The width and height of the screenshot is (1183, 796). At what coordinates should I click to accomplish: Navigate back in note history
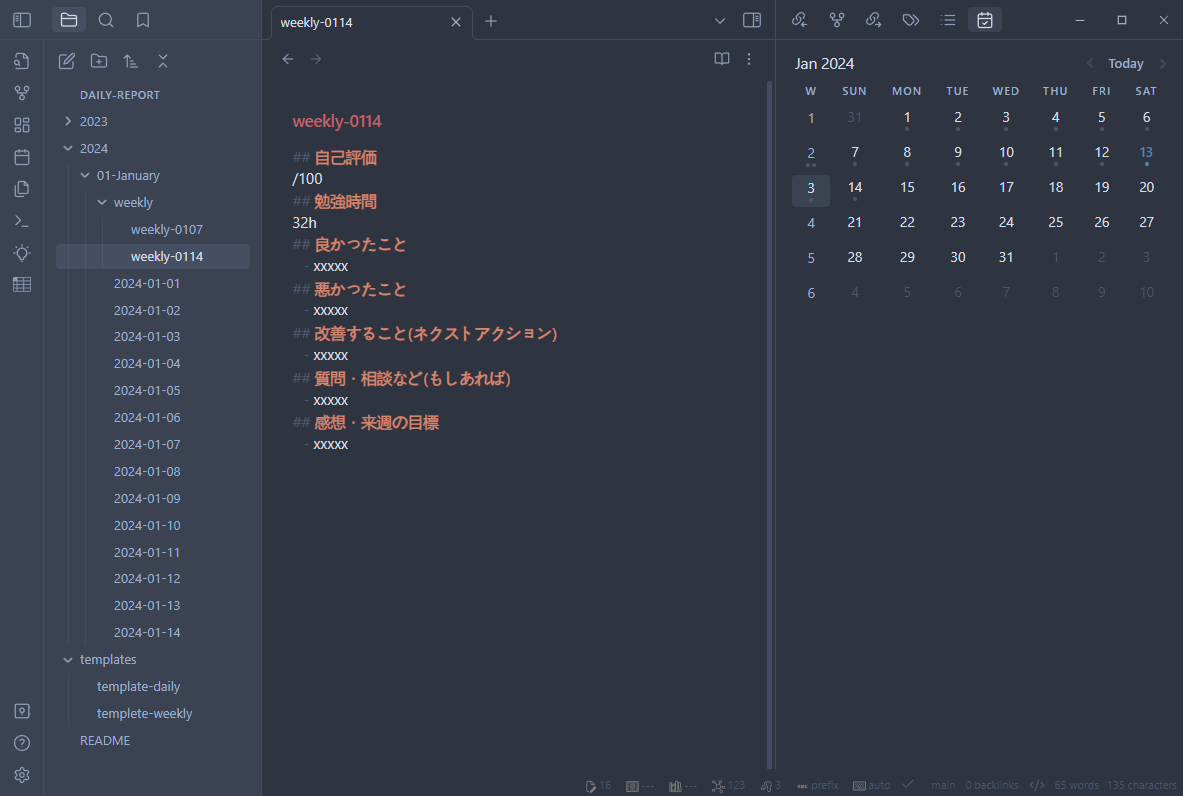[287, 59]
